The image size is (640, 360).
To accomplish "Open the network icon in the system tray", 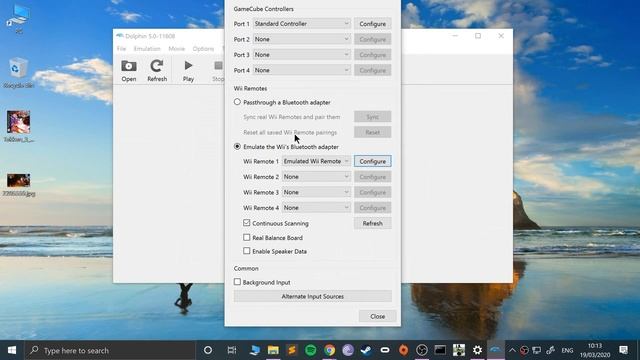I will (x=537, y=350).
